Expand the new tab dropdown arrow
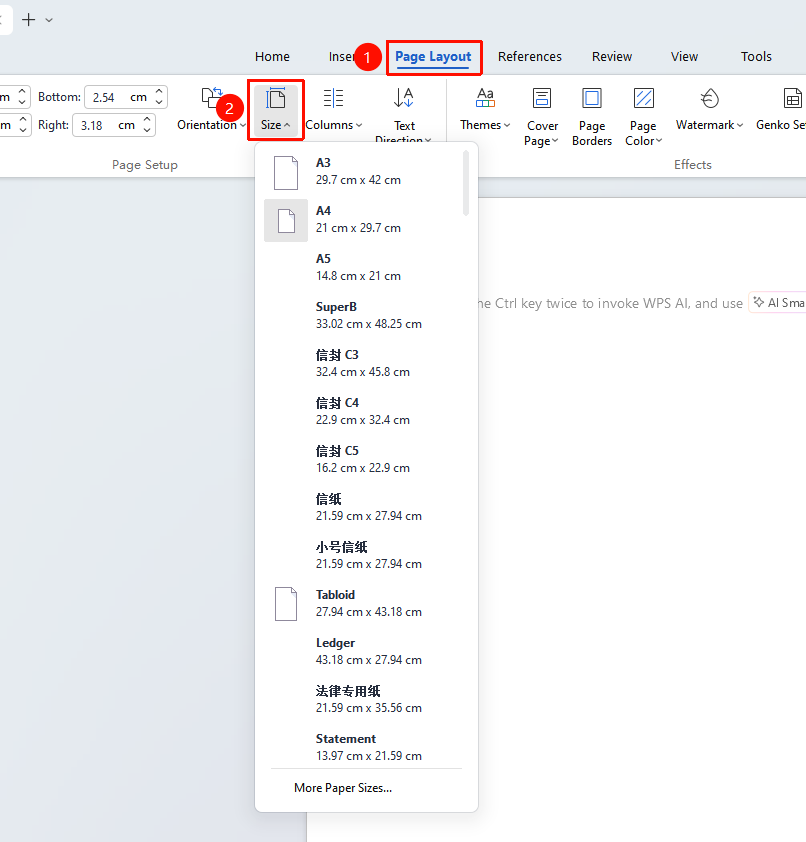The width and height of the screenshot is (806, 842). coord(49,20)
